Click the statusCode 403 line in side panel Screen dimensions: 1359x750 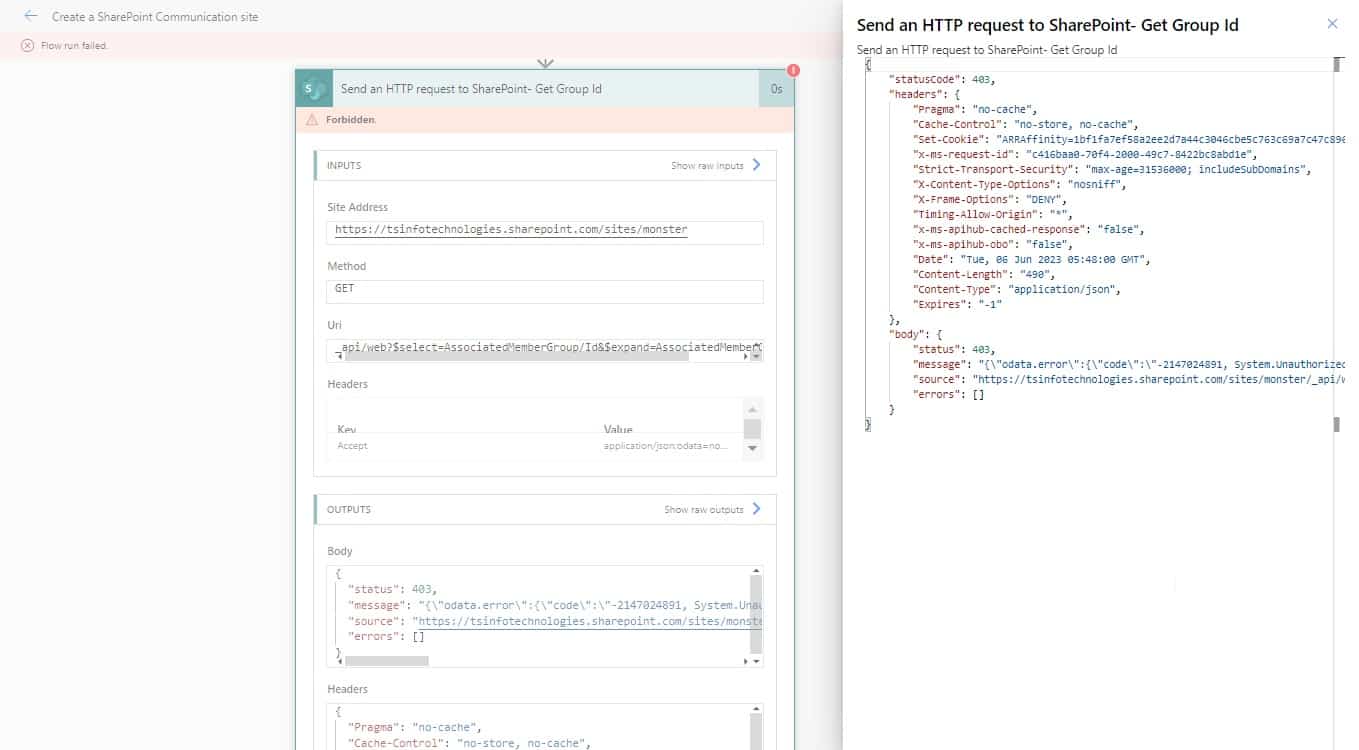pos(942,79)
